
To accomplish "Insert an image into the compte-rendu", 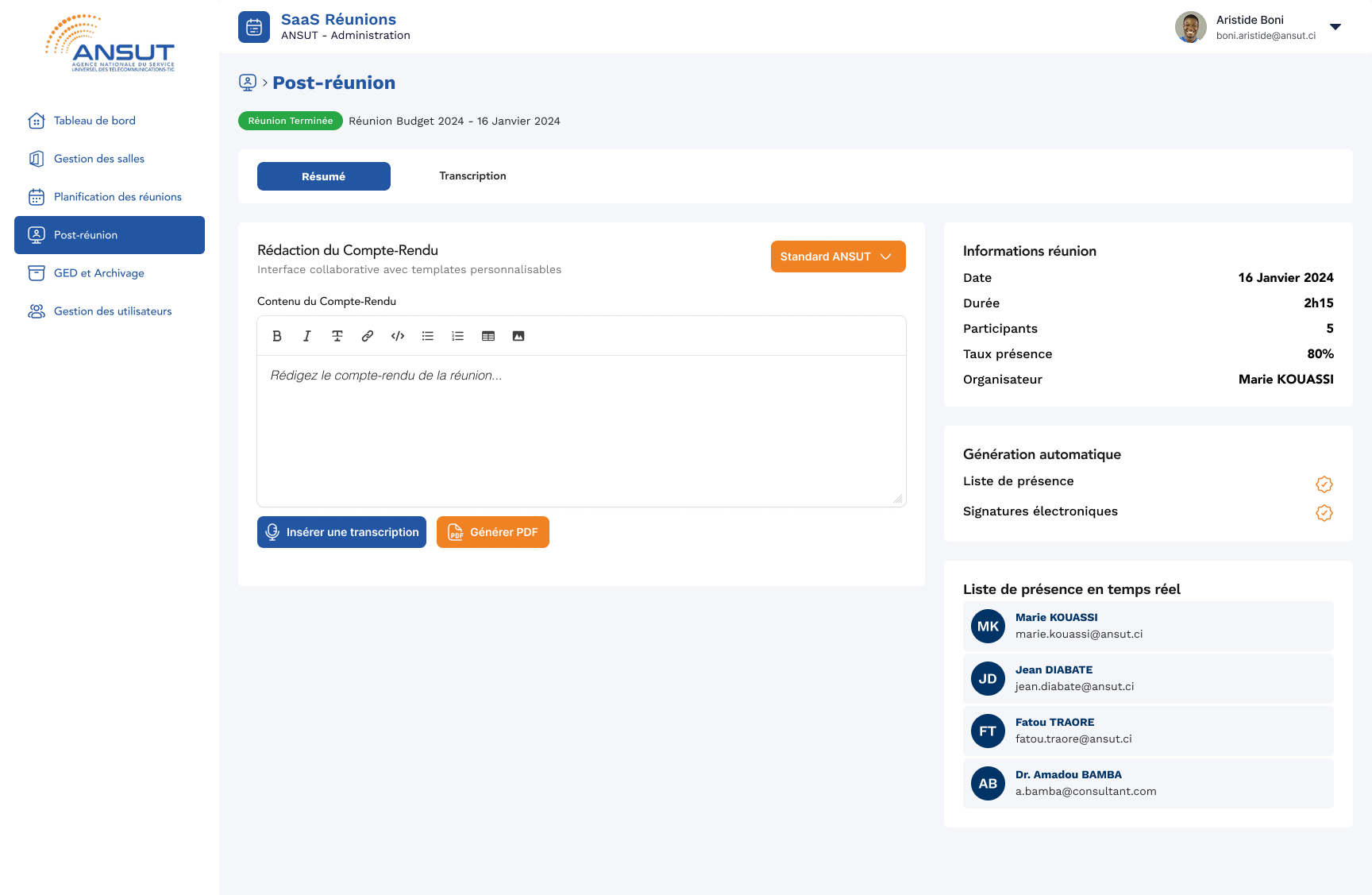I will pos(518,336).
